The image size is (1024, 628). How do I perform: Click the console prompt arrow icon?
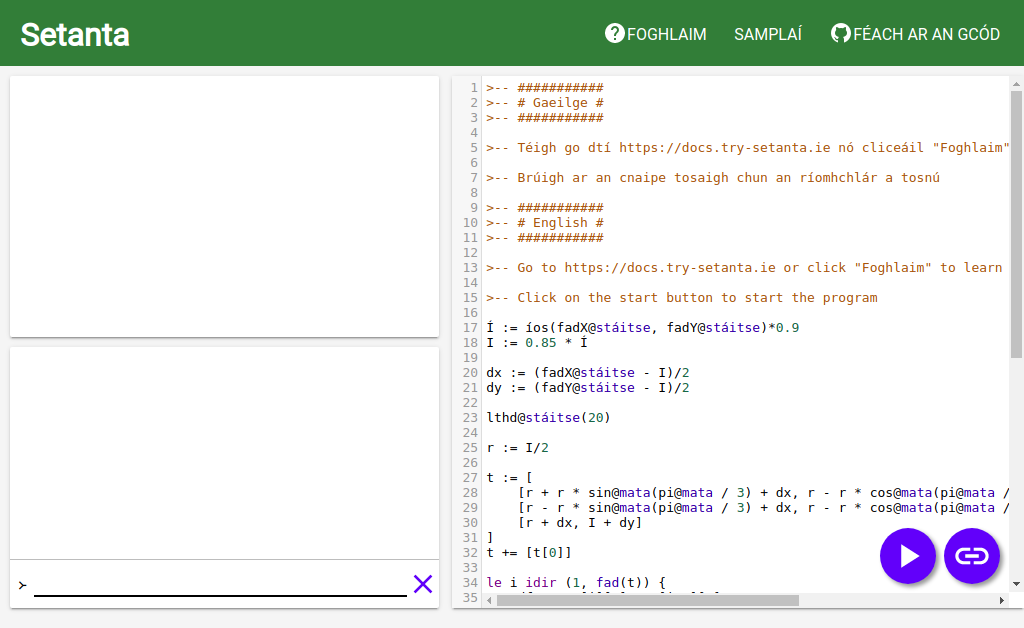pyautogui.click(x=23, y=585)
